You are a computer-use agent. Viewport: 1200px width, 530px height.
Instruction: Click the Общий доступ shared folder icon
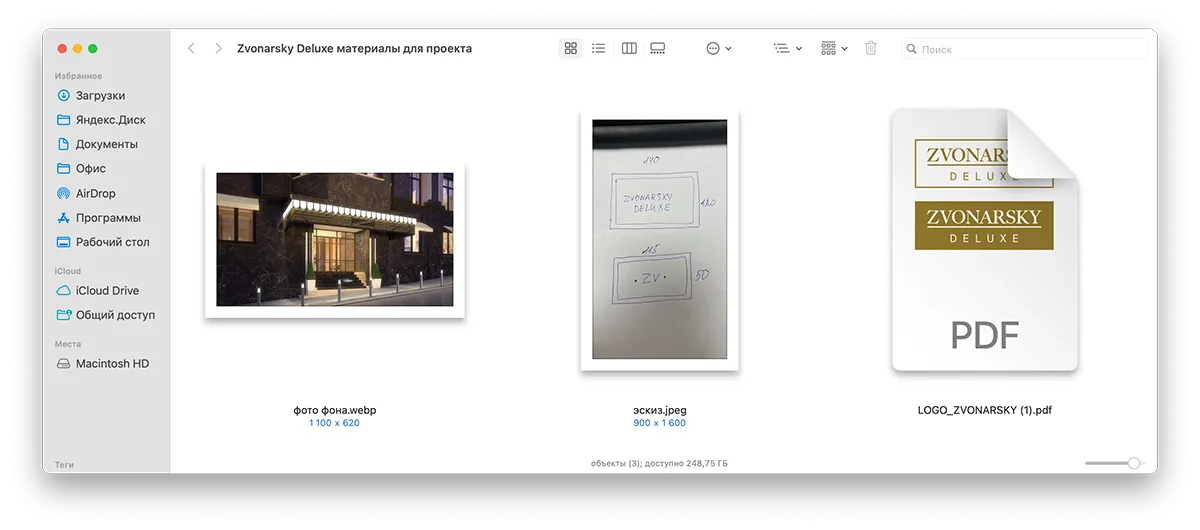click(64, 315)
